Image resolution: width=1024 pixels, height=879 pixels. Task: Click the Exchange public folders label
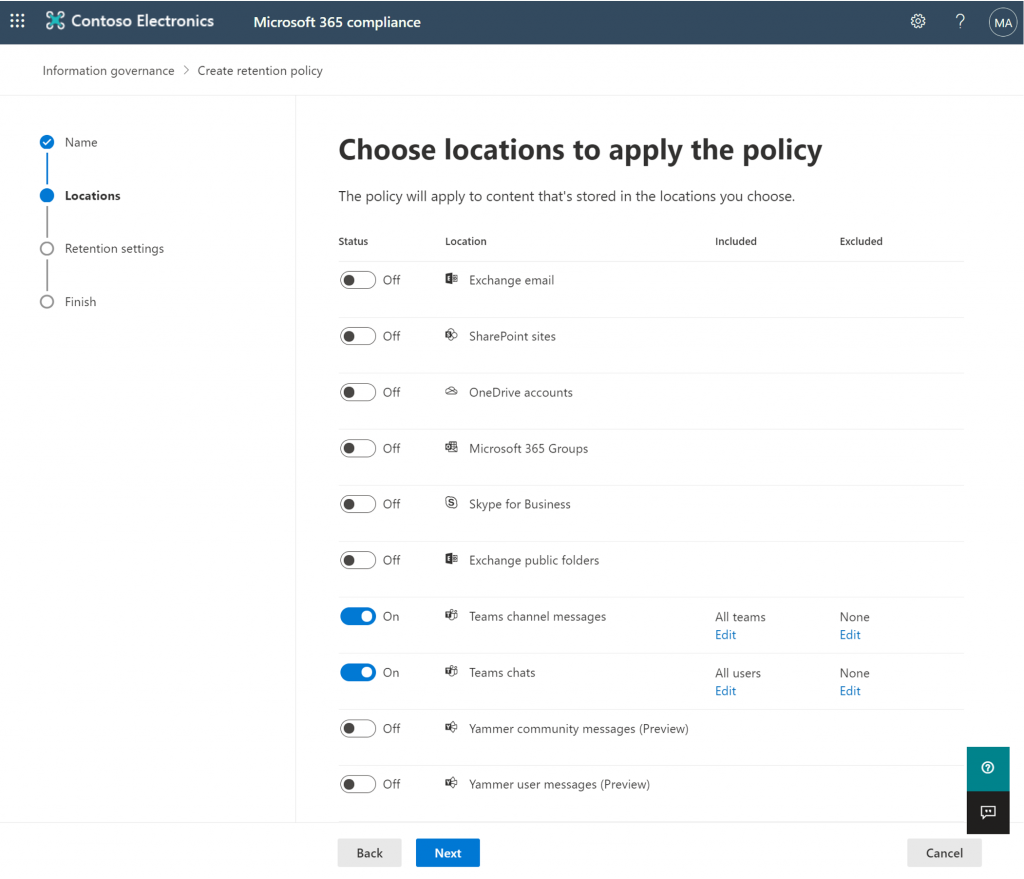(534, 560)
